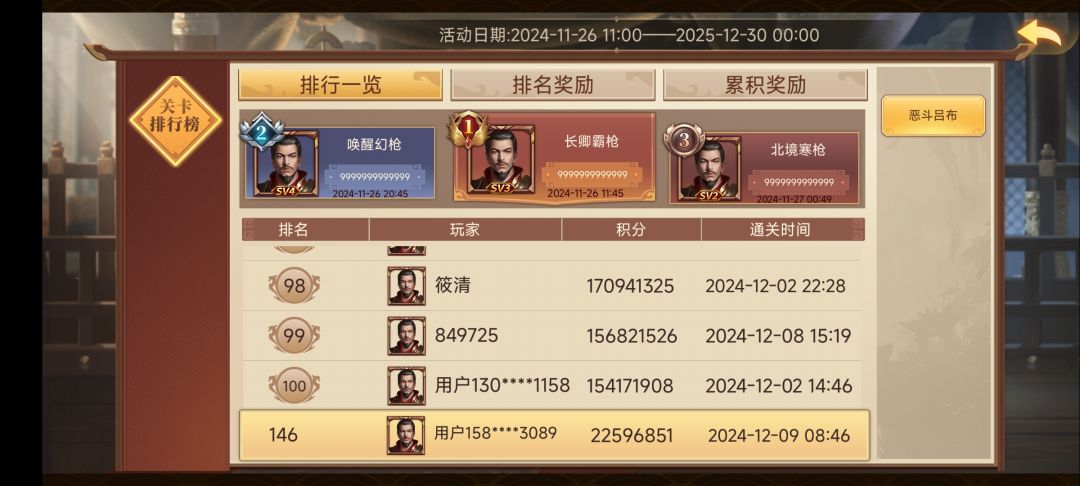Screen dimensions: 1080x486
Task: Click the bronze rank 3 medal badge
Action: [683, 140]
